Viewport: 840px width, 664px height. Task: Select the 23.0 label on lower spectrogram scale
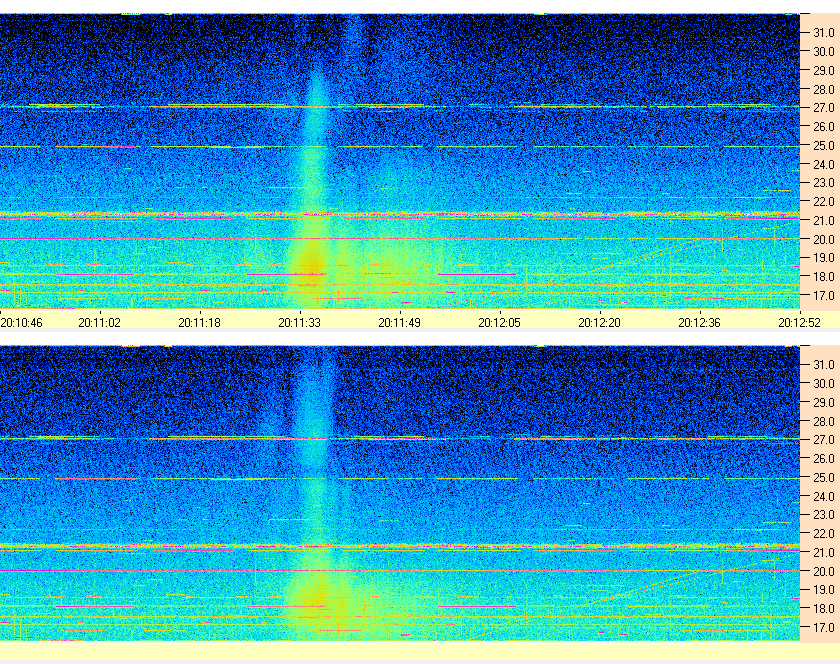click(x=824, y=515)
